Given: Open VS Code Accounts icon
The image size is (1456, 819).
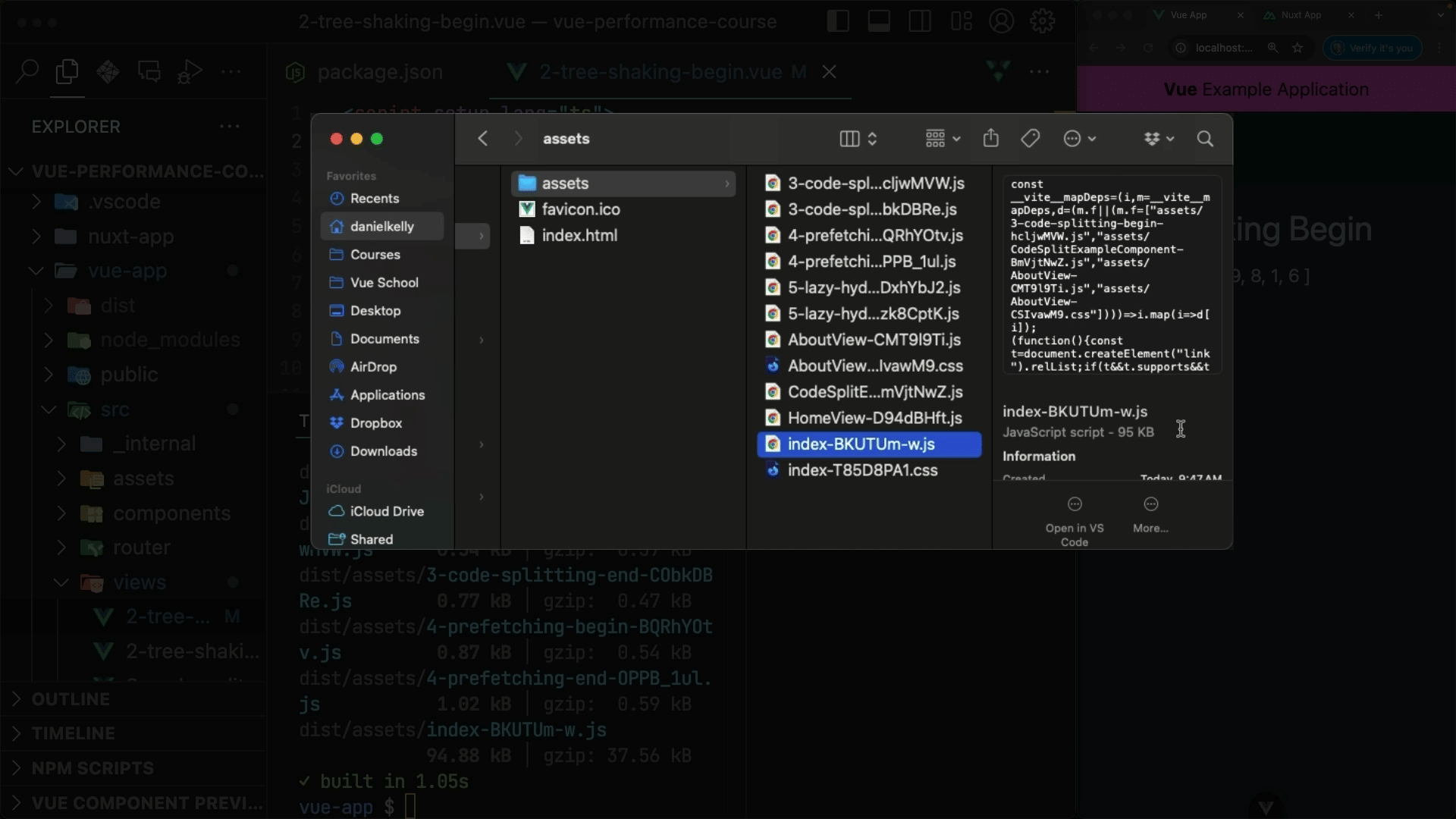Looking at the screenshot, I should [x=1002, y=21].
